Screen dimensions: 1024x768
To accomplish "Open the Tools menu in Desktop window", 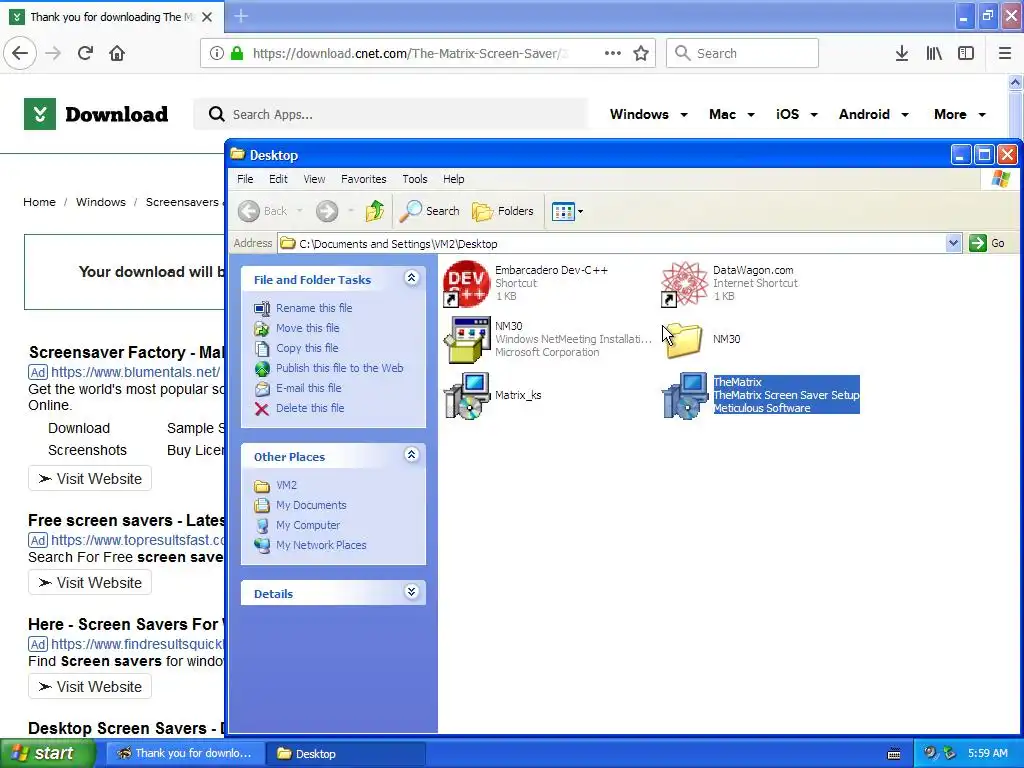I will 415,179.
